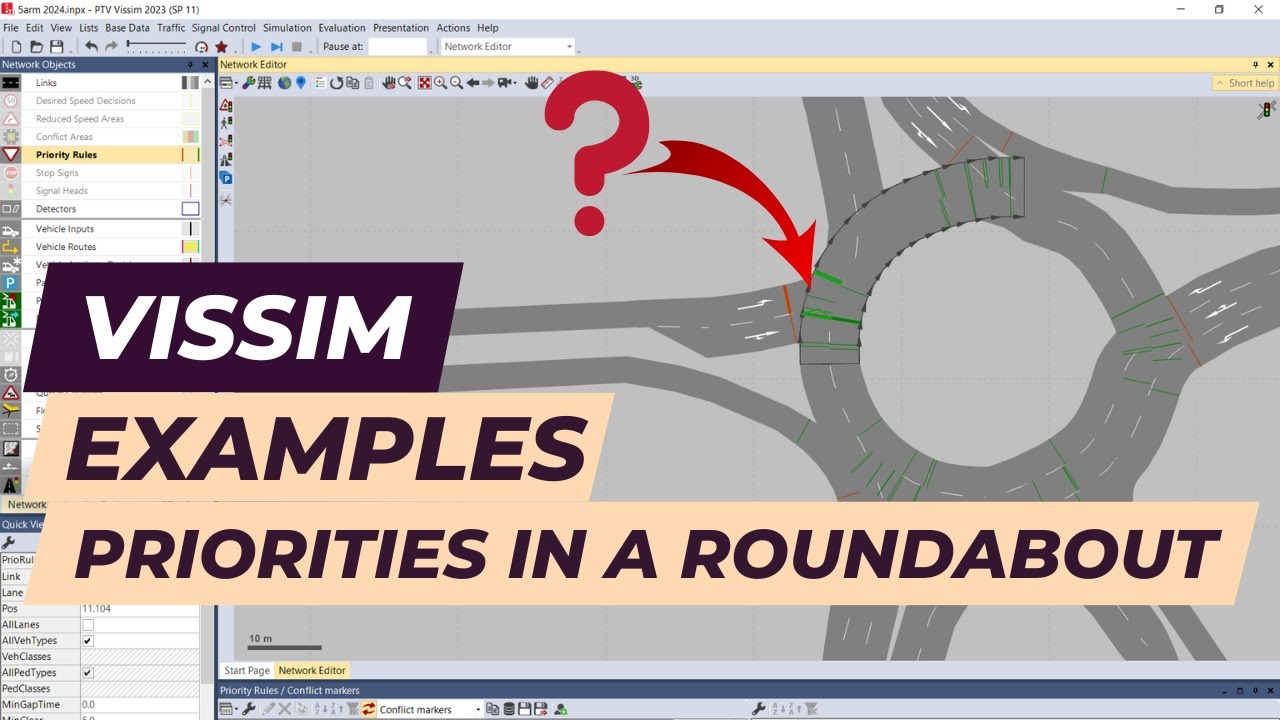The width and height of the screenshot is (1280, 720).
Task: Select the Priority Rules yield triangle icon
Action: click(x=11, y=155)
